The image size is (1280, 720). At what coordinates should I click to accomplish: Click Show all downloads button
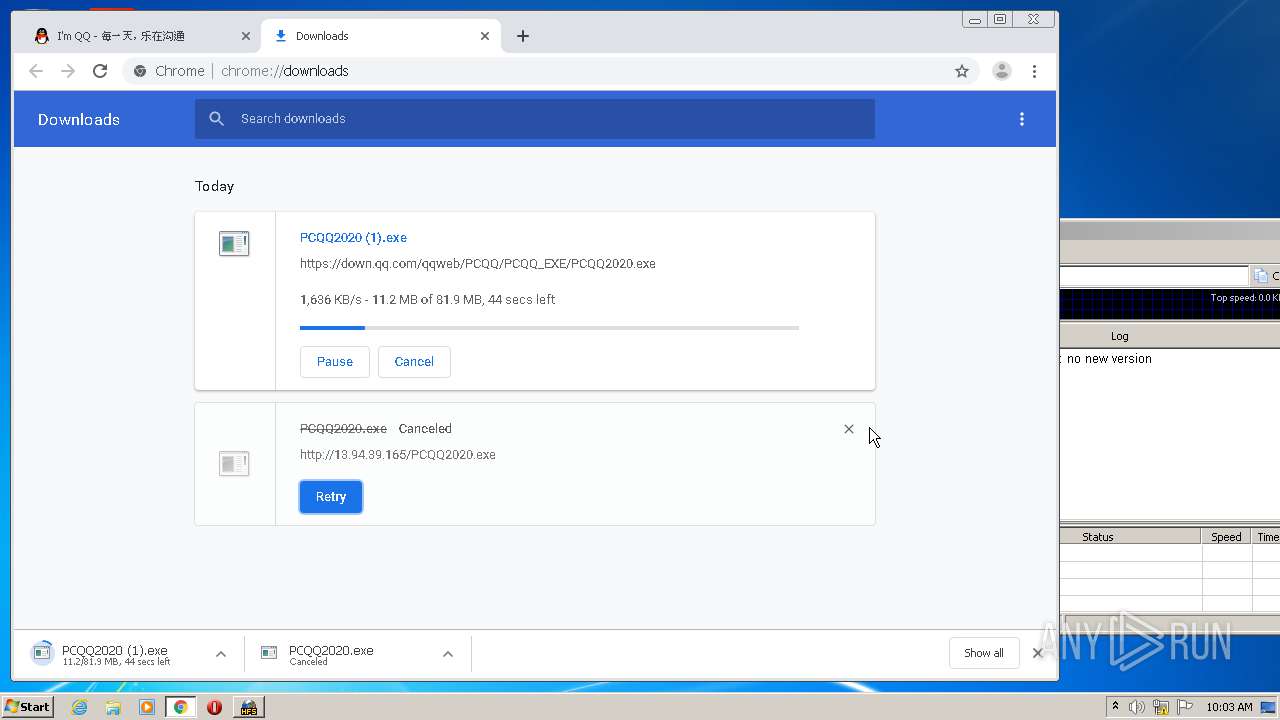pos(984,653)
